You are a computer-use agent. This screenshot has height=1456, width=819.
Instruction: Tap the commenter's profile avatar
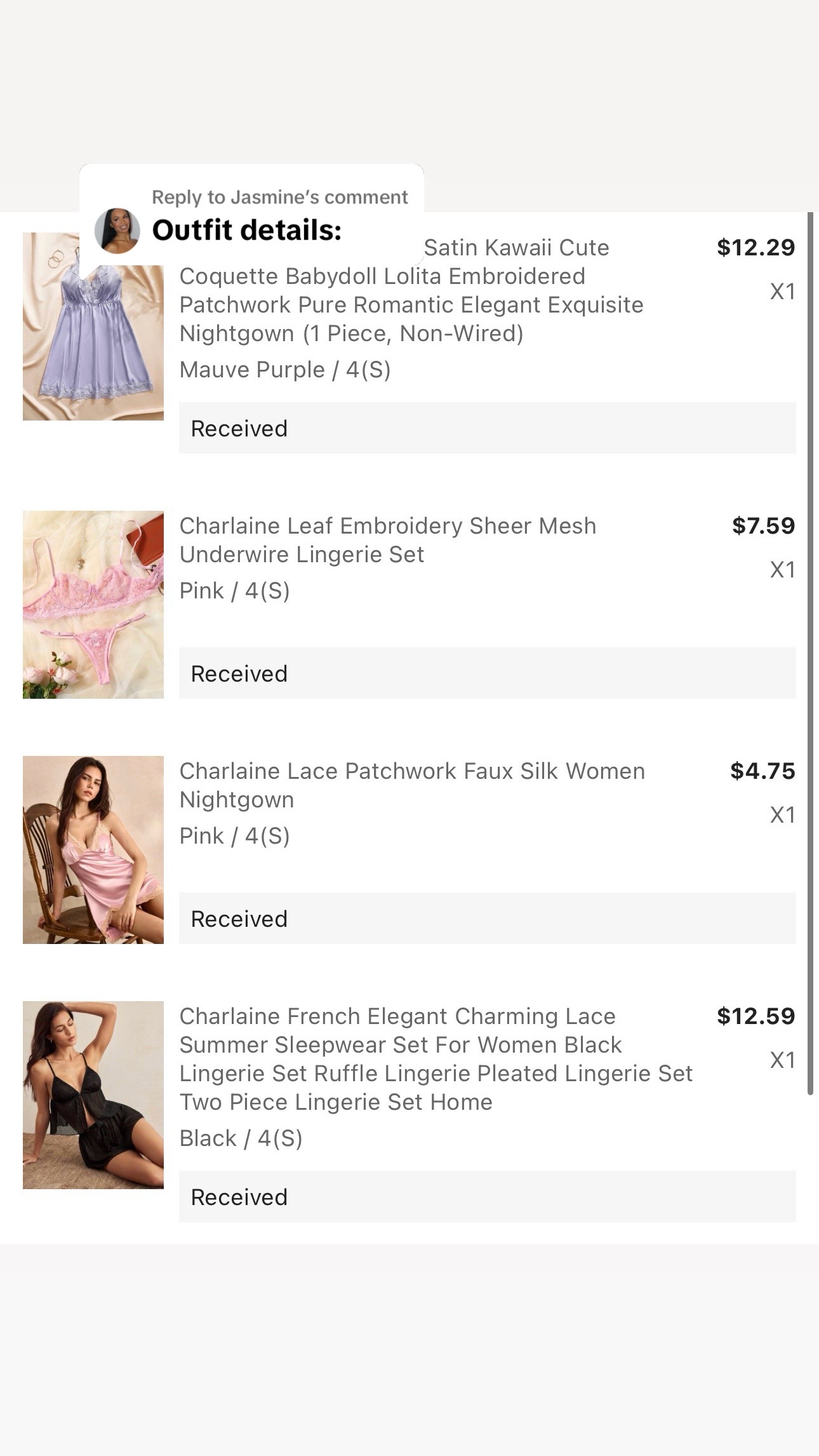(117, 231)
